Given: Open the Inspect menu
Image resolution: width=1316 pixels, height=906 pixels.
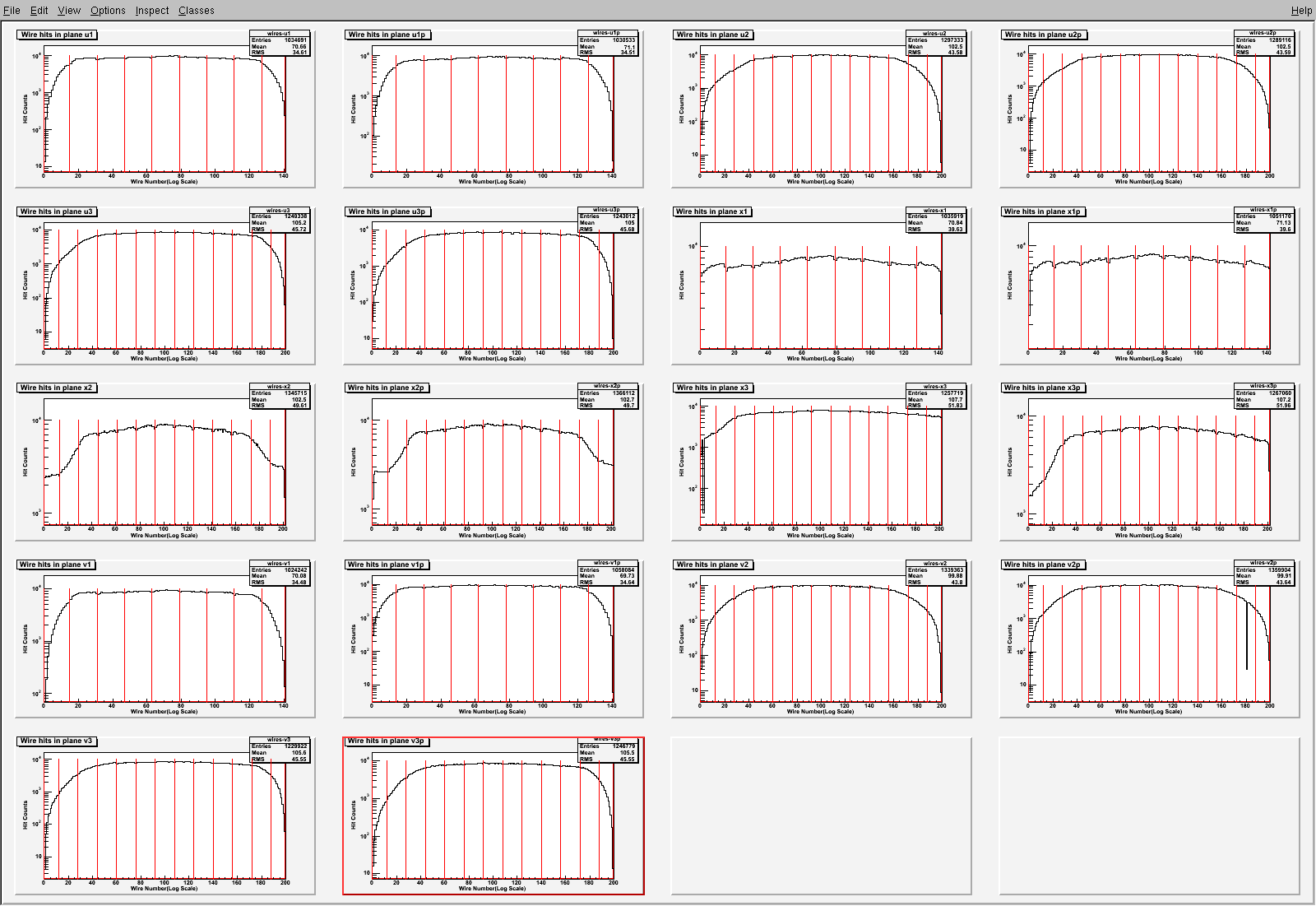Looking at the screenshot, I should pos(152,10).
